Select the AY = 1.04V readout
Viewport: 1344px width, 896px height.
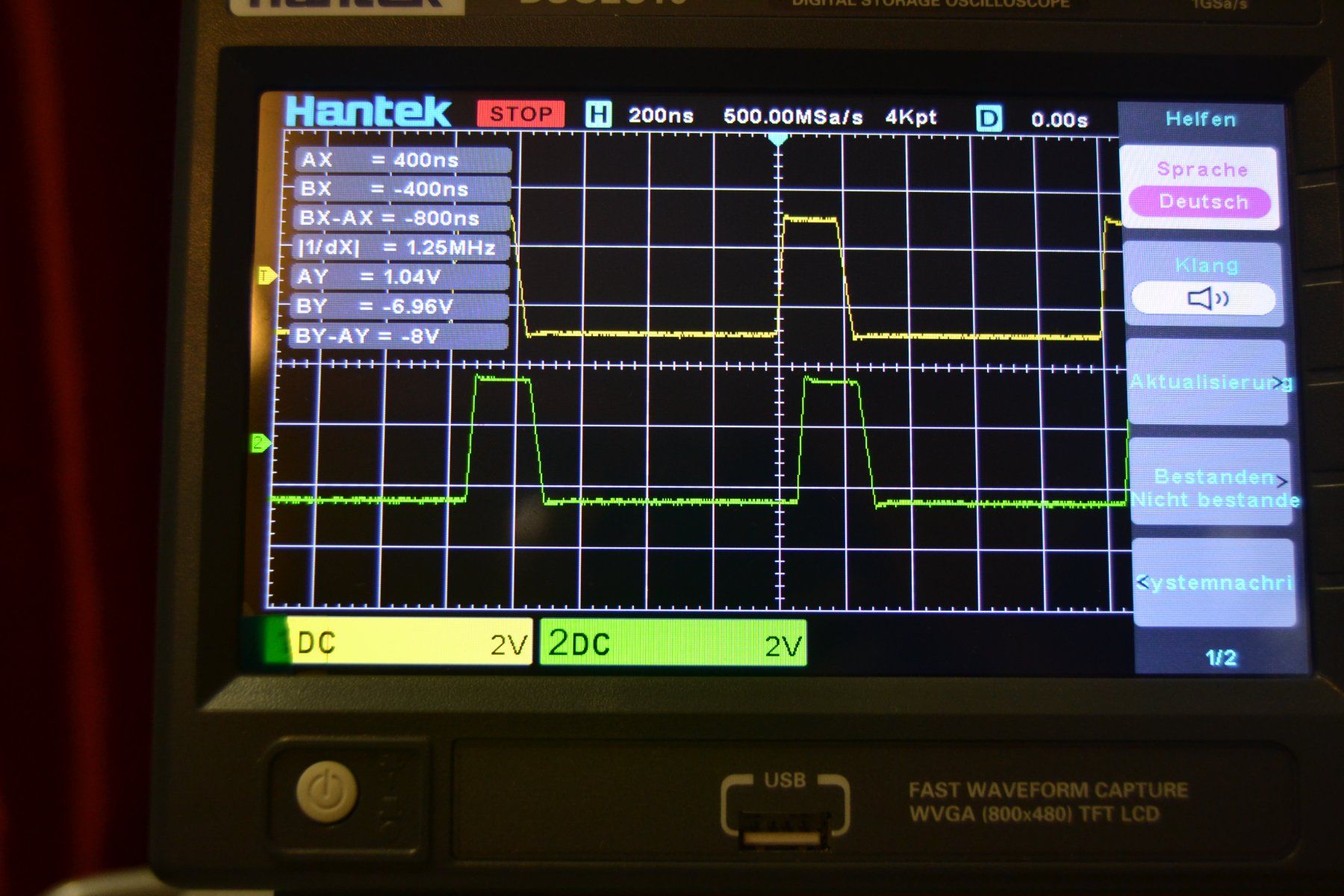click(x=399, y=276)
